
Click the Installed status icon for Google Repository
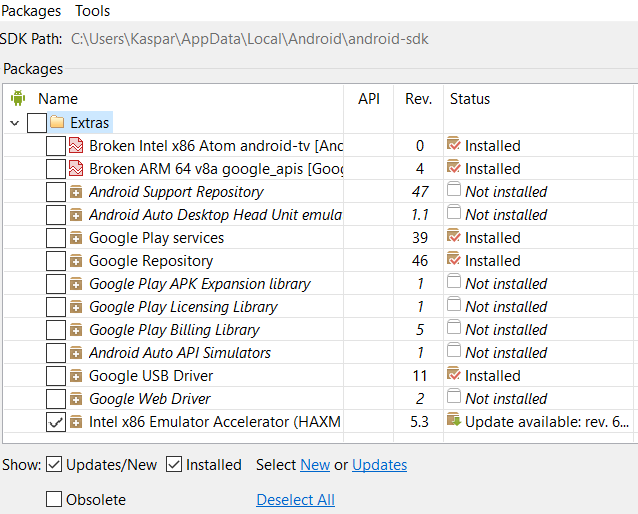454,260
